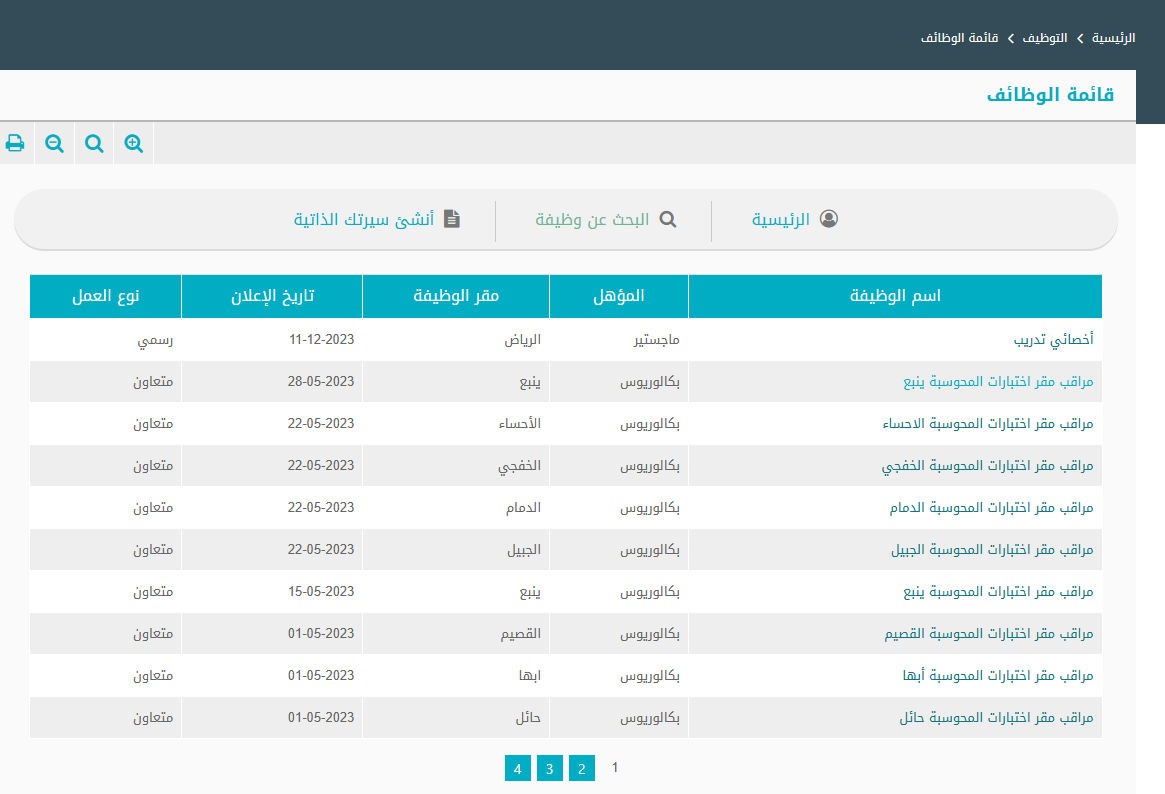Click the search icon beside البحث عن وظيفة
The height and width of the screenshot is (794, 1165).
coord(667,219)
